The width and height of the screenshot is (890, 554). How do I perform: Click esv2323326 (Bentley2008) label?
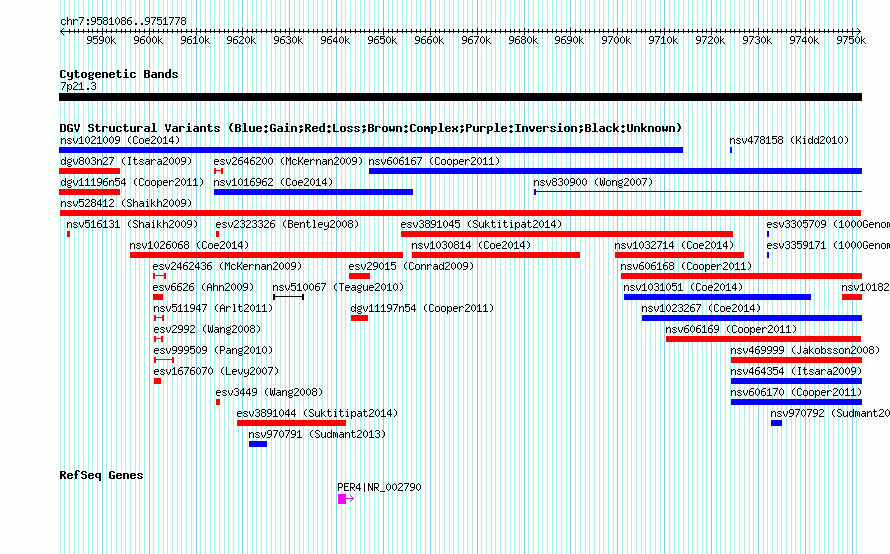287,224
